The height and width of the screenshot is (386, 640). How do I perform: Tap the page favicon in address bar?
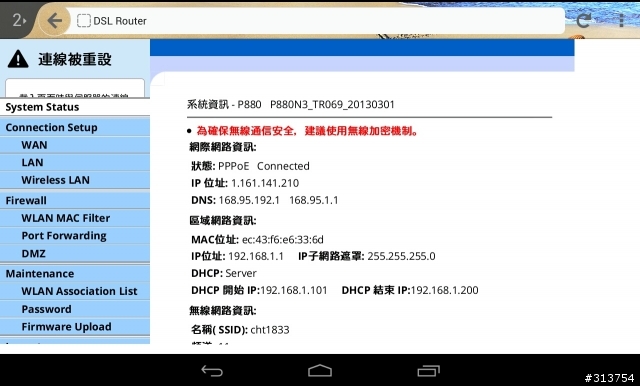pyautogui.click(x=84, y=21)
